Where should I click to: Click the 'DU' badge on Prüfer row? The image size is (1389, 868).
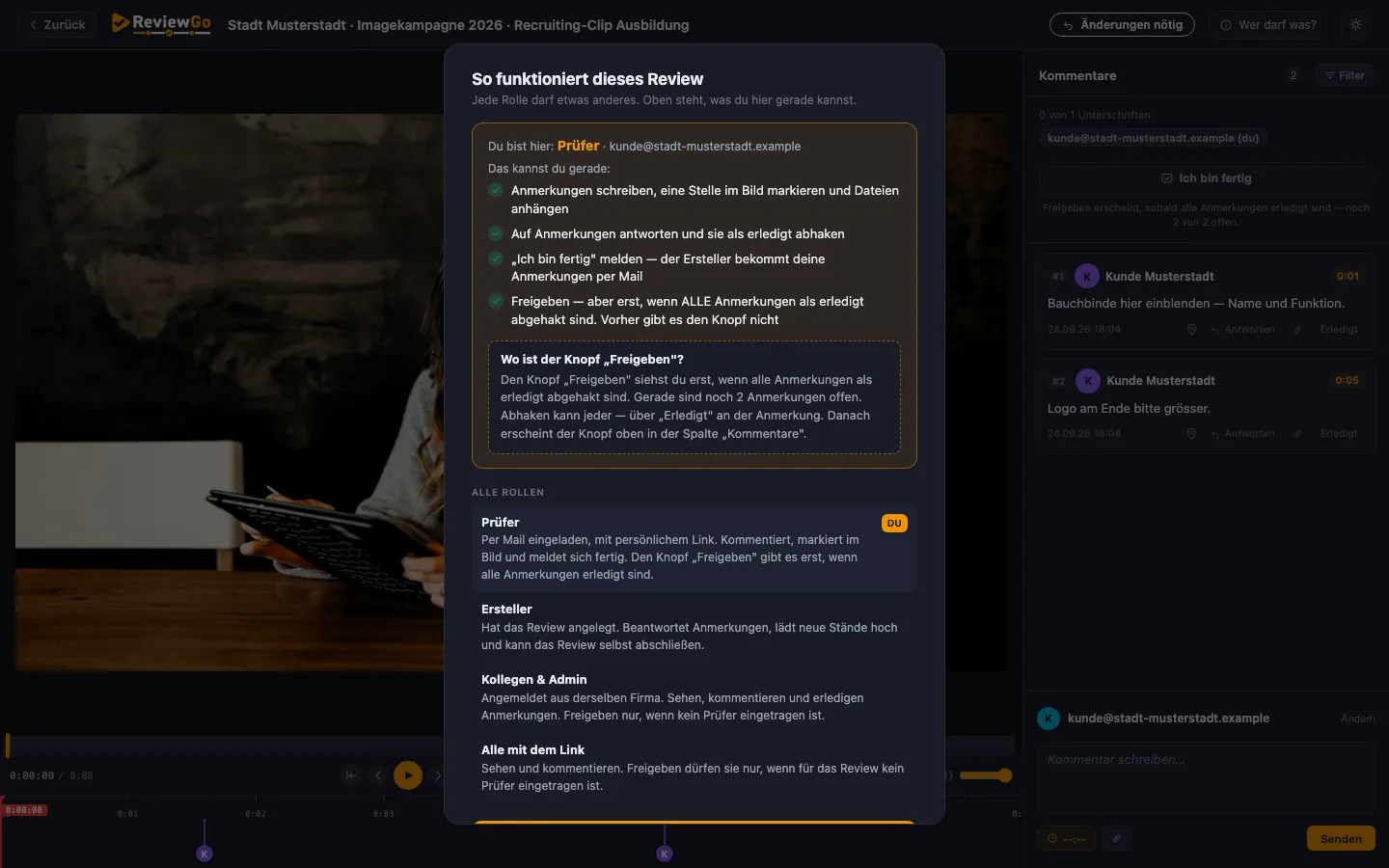coord(894,524)
